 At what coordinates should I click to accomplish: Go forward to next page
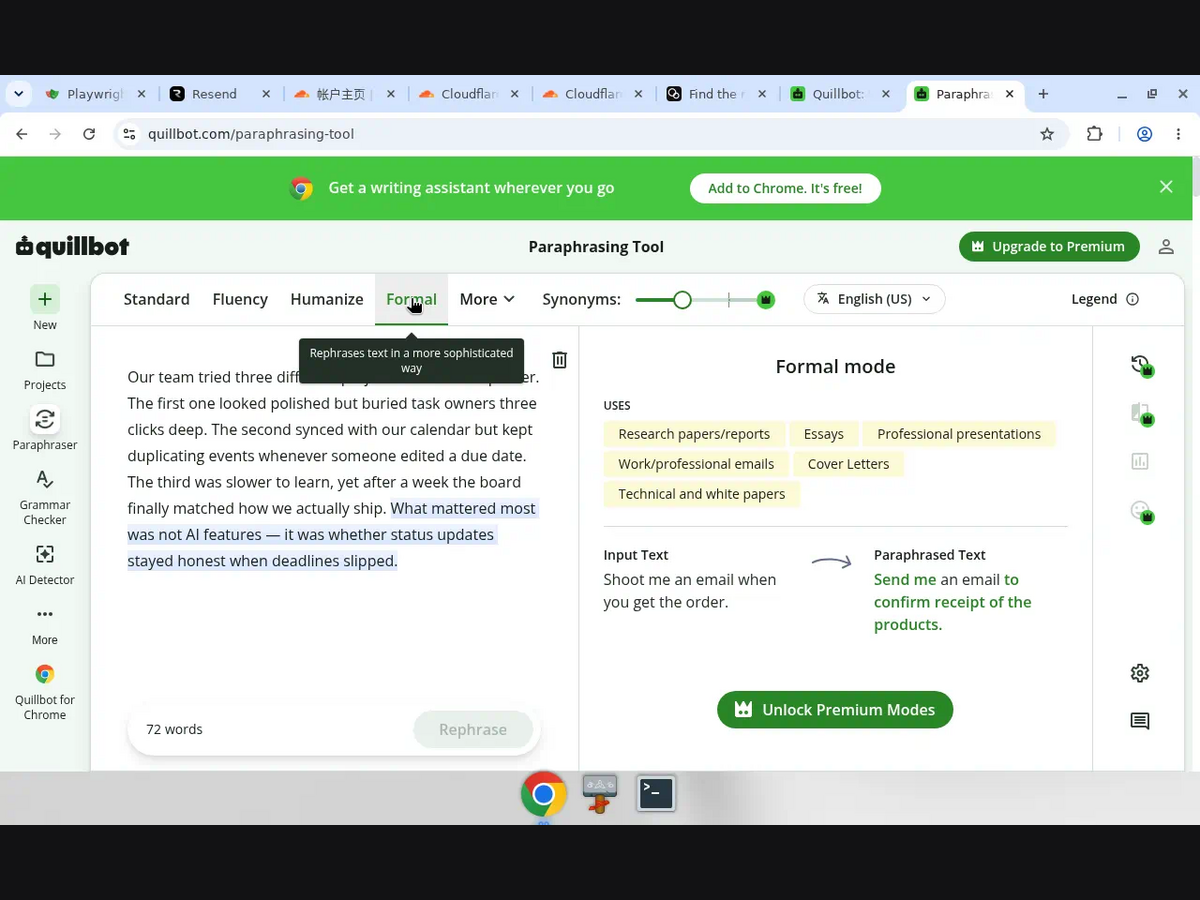pos(55,134)
